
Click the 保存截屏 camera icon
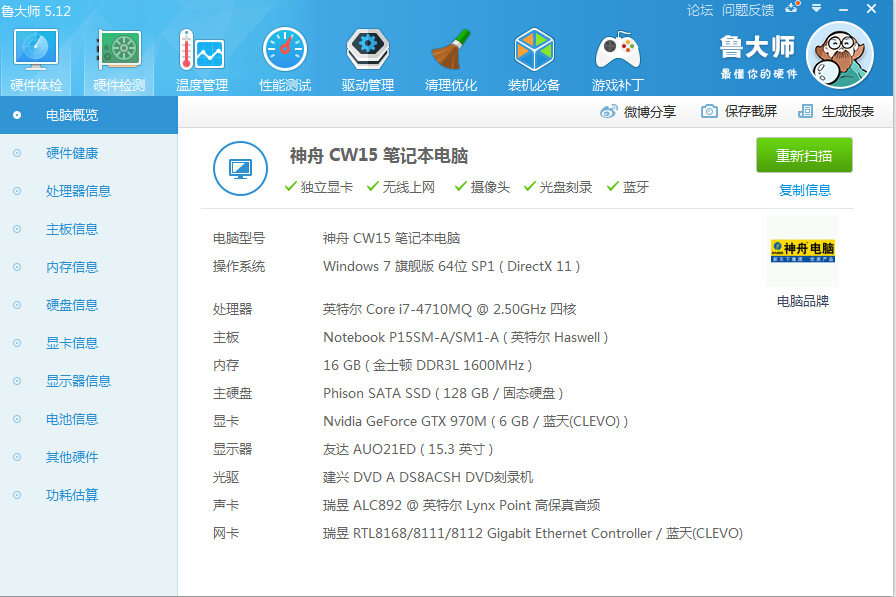709,111
